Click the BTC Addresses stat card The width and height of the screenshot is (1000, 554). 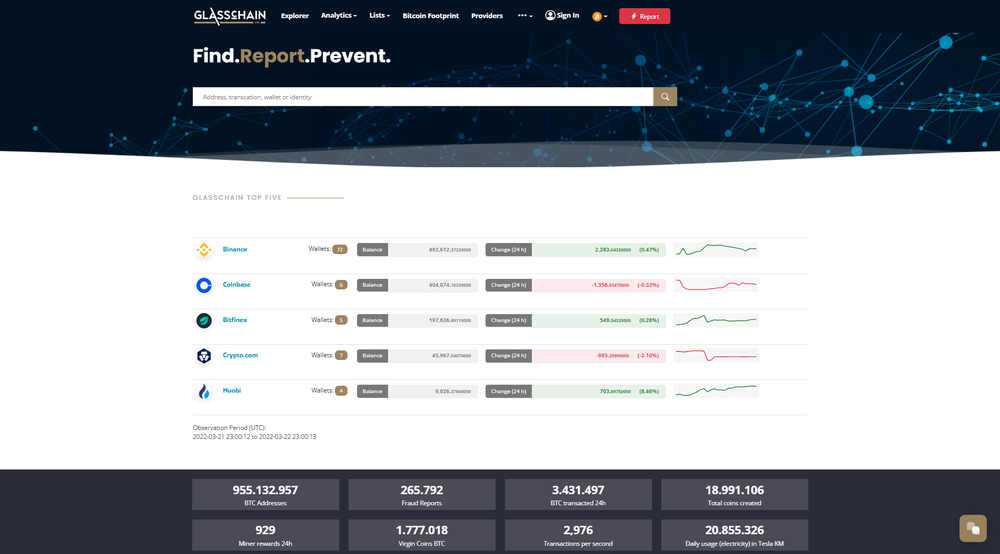pos(265,495)
